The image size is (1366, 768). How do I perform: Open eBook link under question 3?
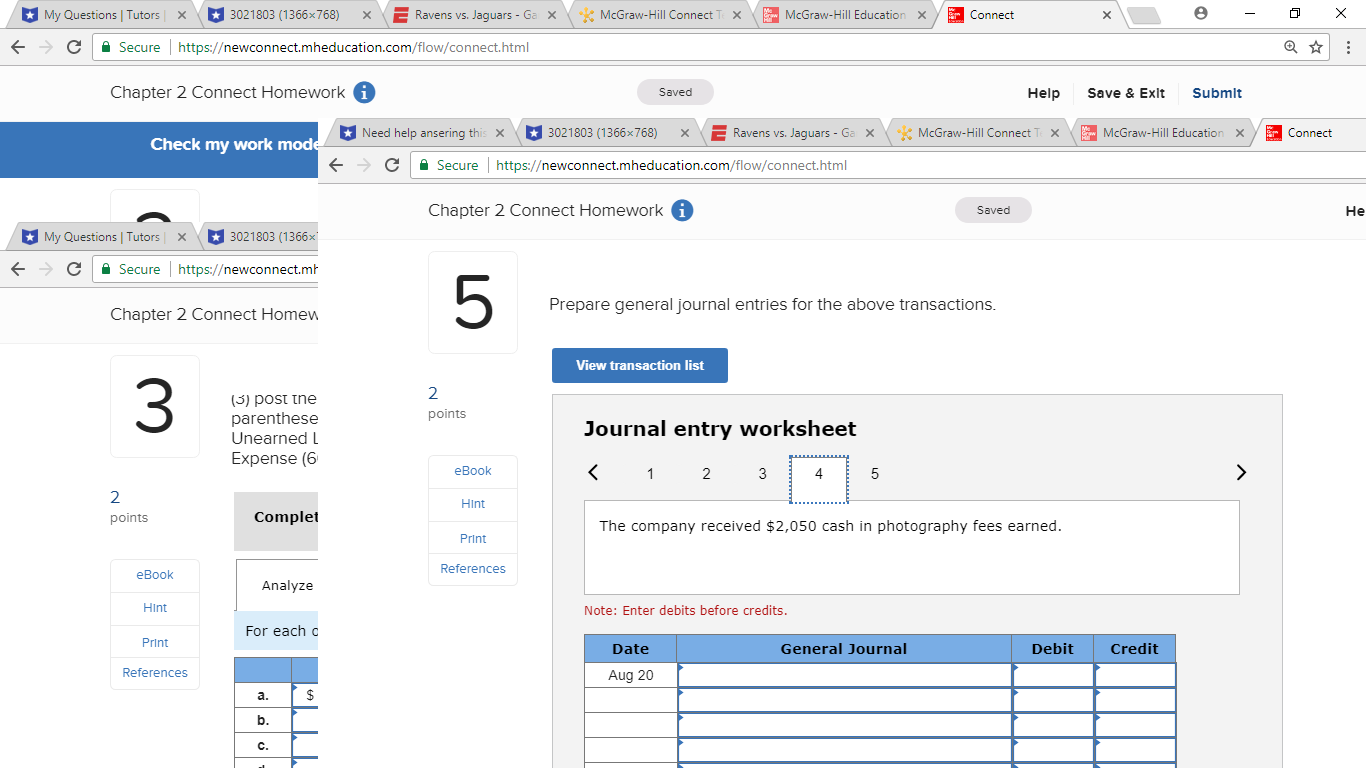[155, 575]
